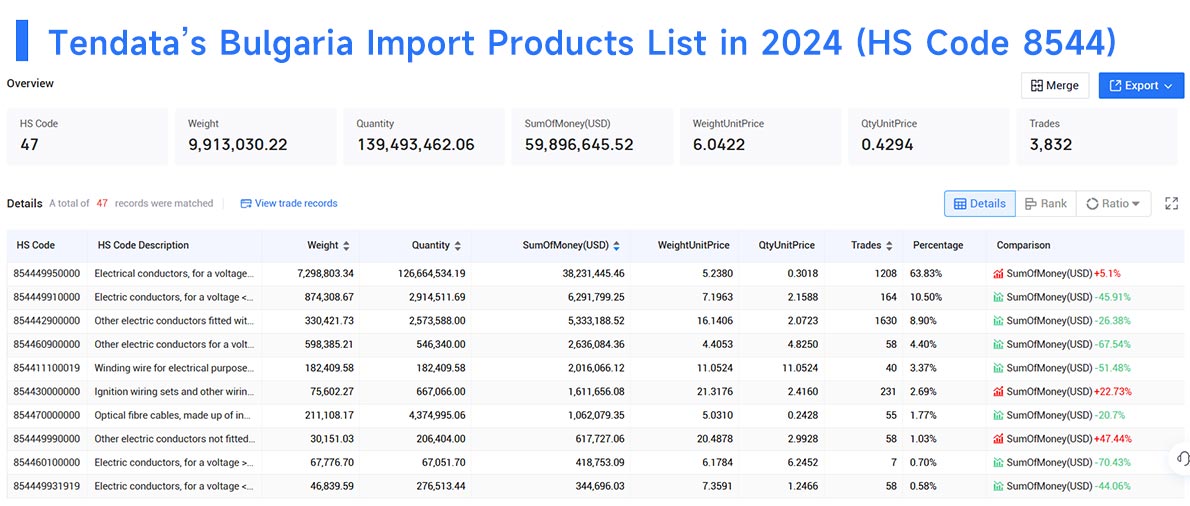Click the Trades value 1630

(885, 320)
